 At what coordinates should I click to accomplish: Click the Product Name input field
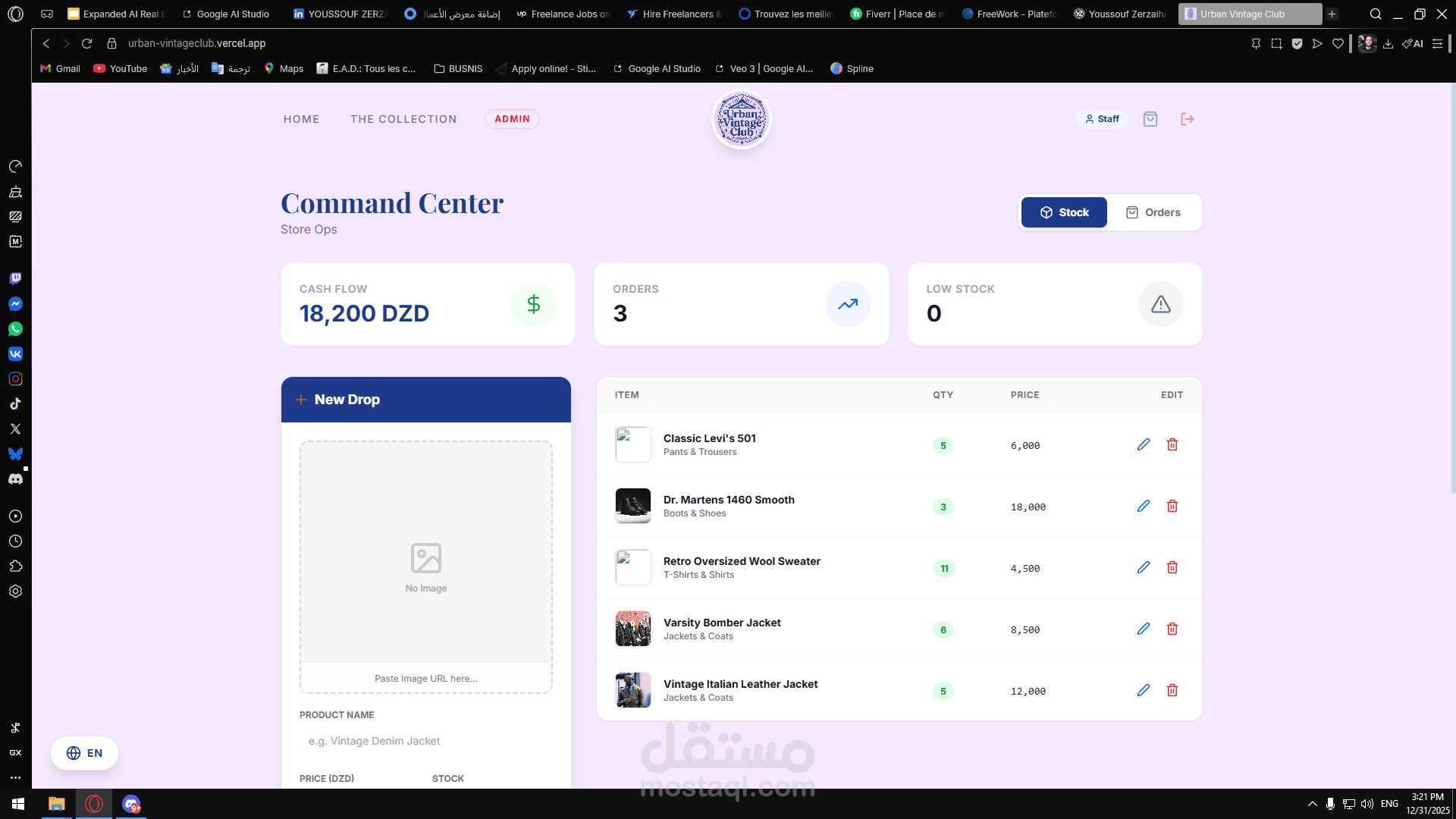(x=425, y=741)
